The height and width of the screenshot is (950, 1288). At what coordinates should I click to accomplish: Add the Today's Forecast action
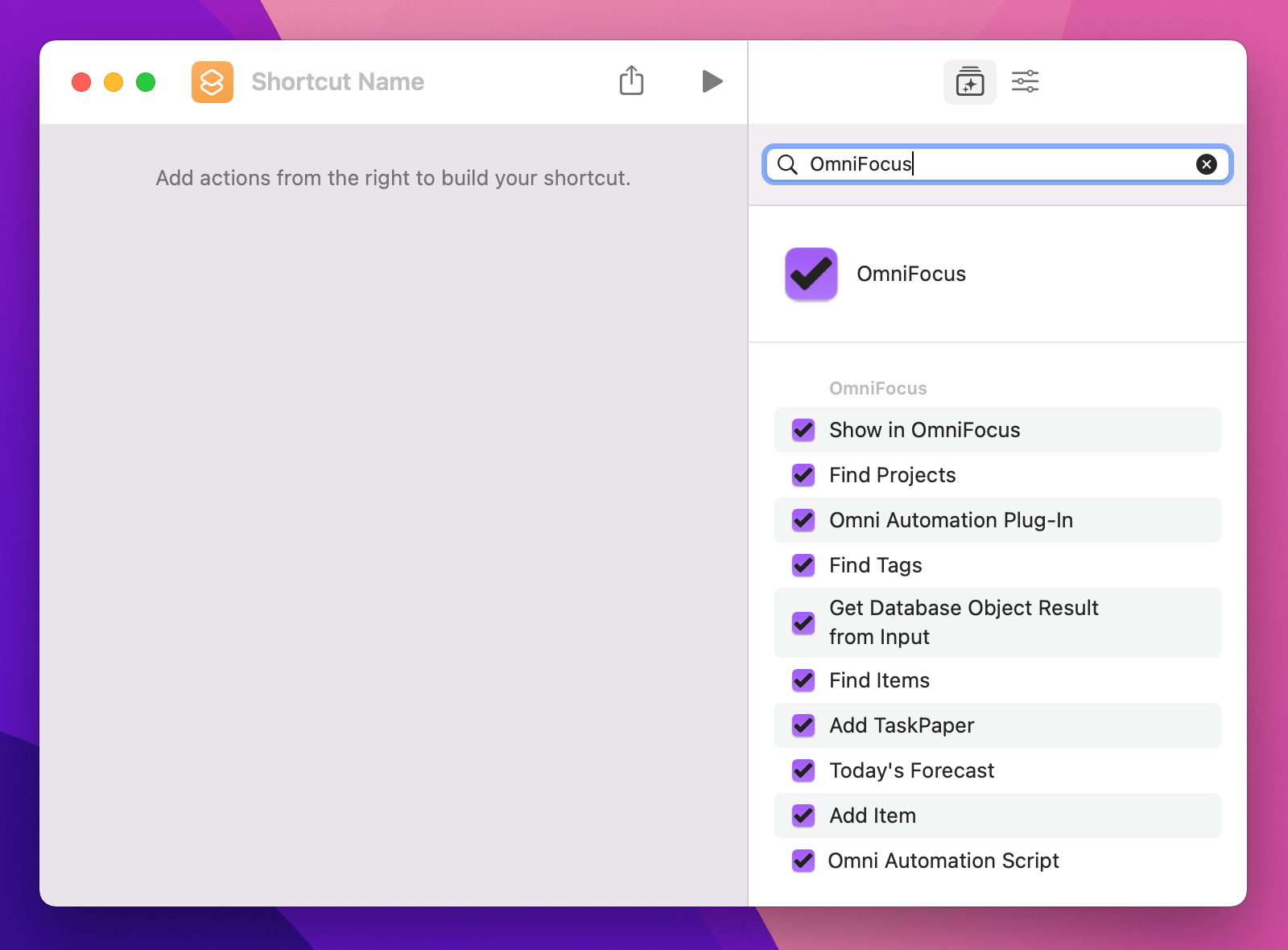pyautogui.click(x=997, y=770)
